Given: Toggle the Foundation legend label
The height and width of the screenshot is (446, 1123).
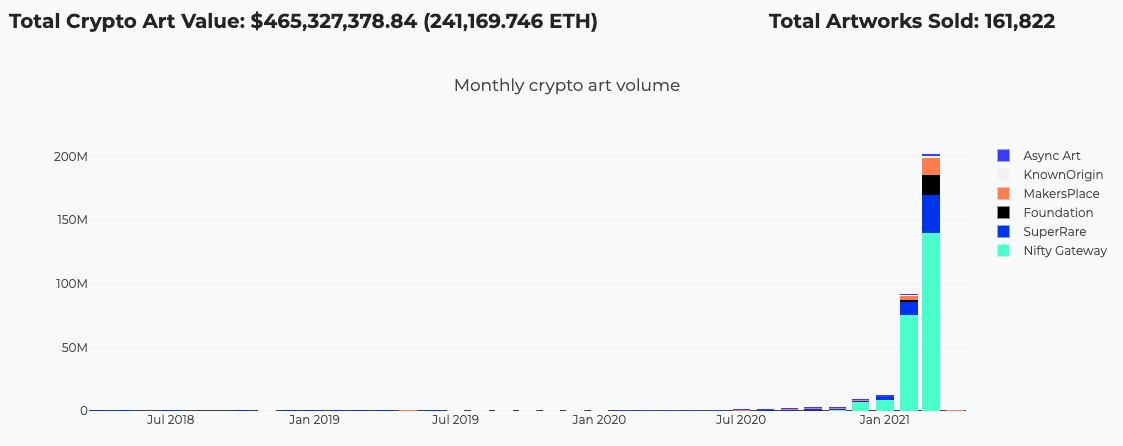Looking at the screenshot, I should coord(1058,213).
